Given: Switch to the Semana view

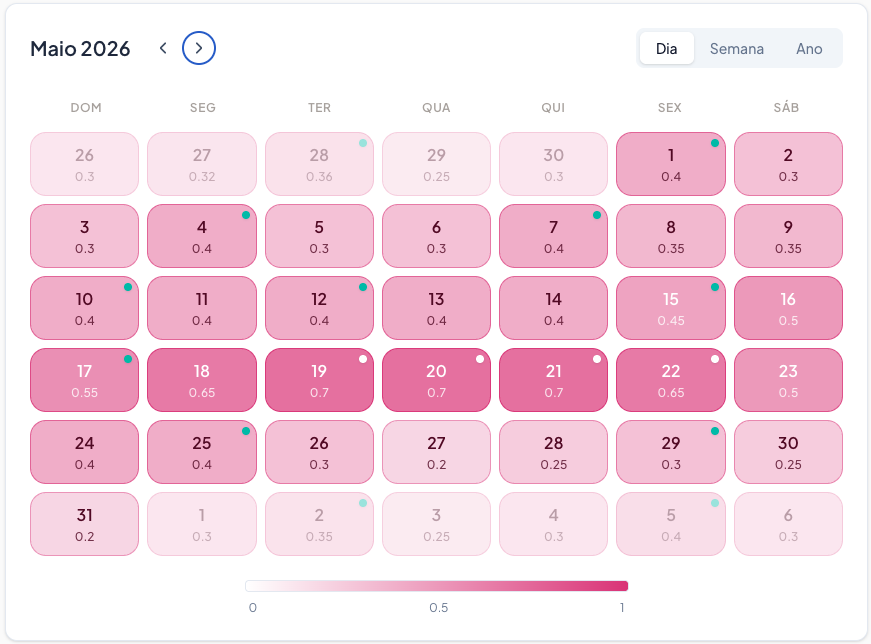Looking at the screenshot, I should (x=737, y=48).
